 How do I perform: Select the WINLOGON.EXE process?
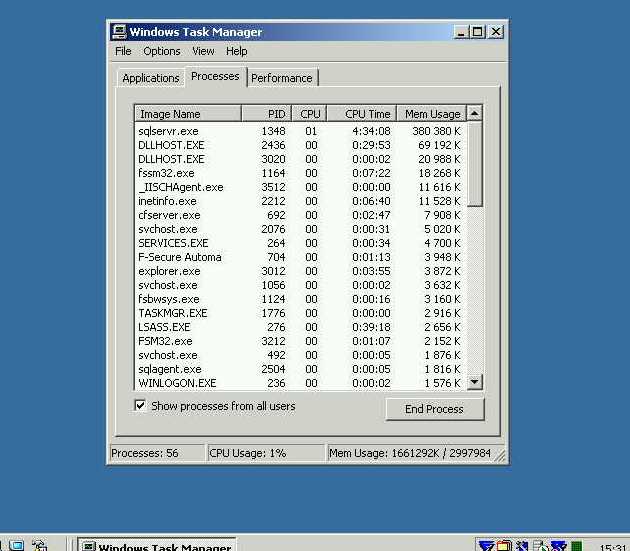click(300, 383)
